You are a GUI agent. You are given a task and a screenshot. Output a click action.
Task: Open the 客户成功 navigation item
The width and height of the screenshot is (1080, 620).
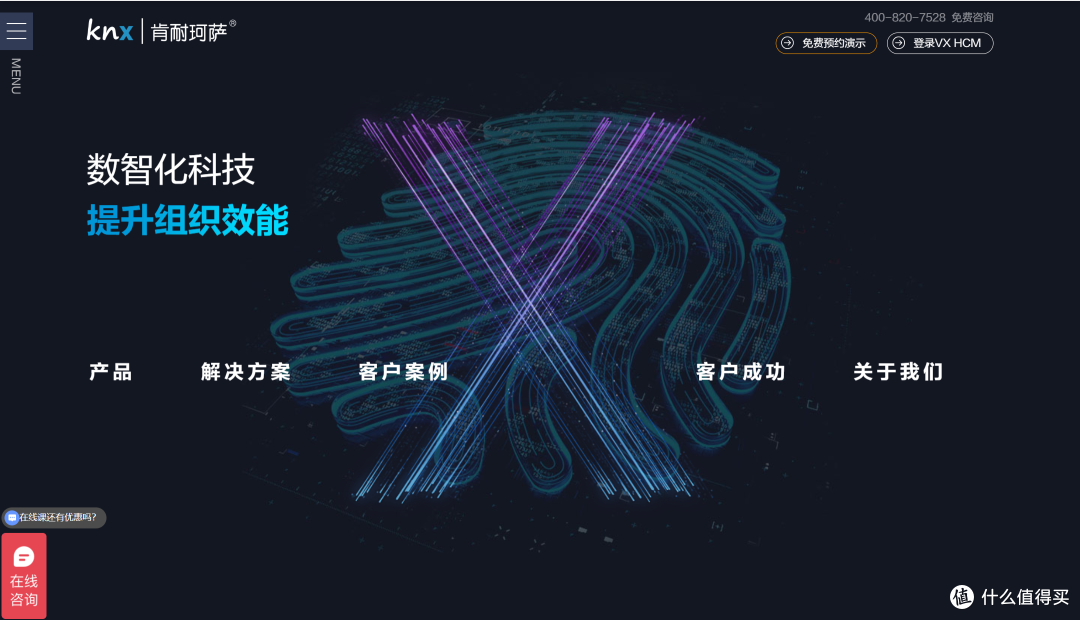[x=740, y=372]
